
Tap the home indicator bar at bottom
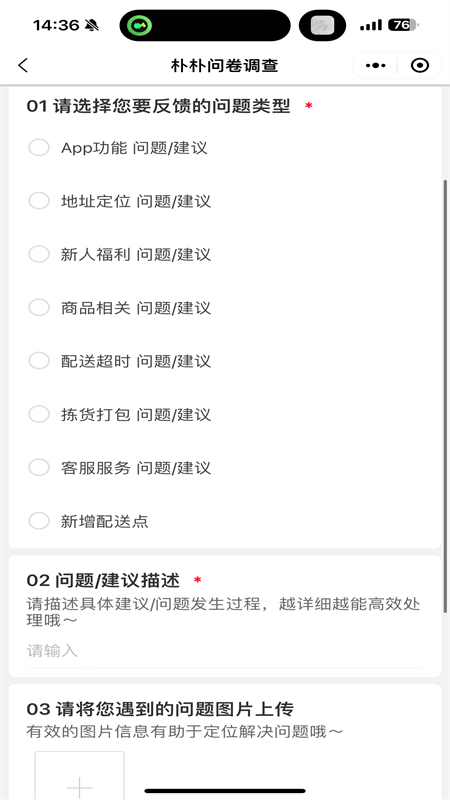click(x=225, y=791)
